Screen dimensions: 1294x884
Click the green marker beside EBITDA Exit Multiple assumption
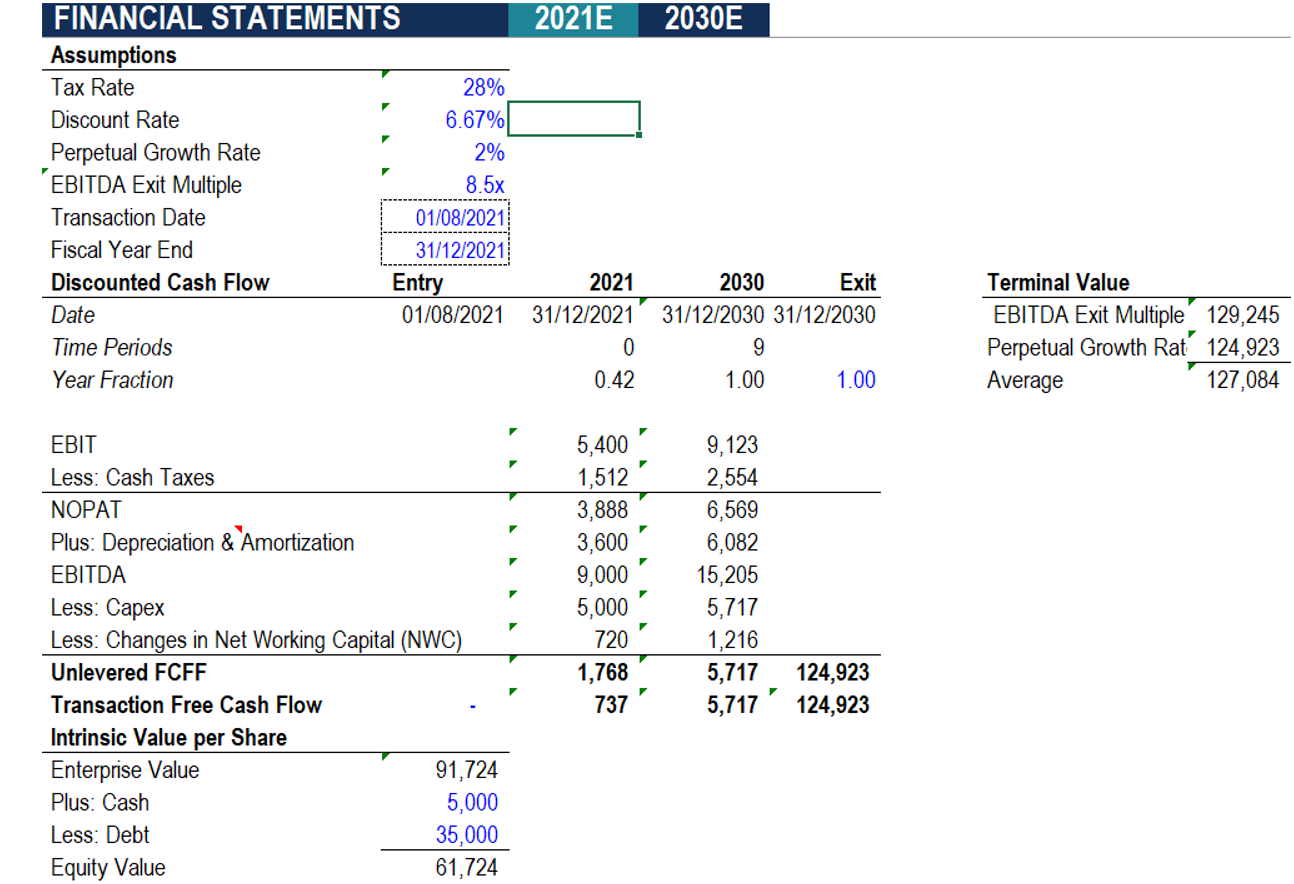(385, 171)
